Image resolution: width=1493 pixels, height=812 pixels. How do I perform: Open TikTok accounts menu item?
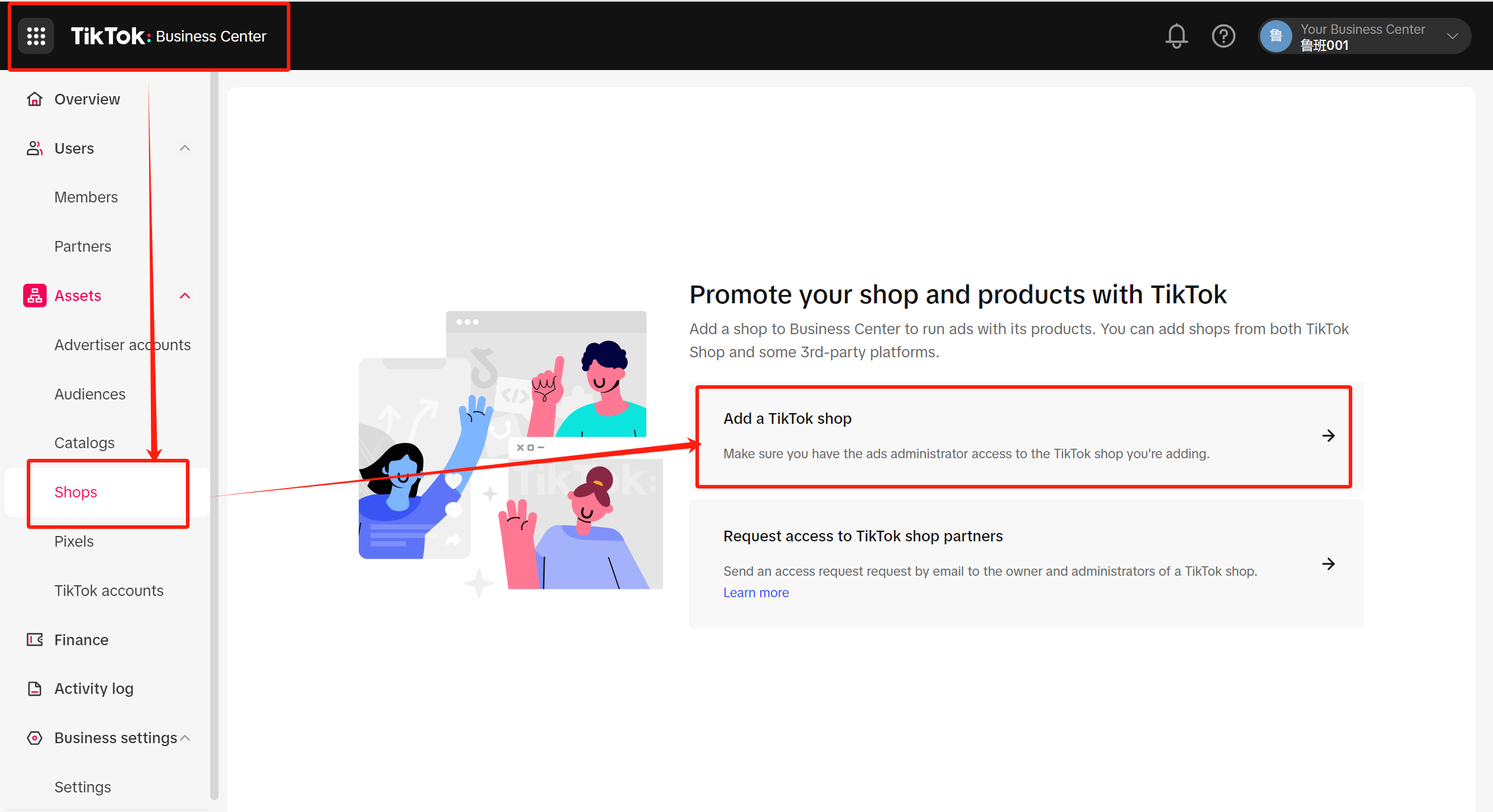pos(109,591)
